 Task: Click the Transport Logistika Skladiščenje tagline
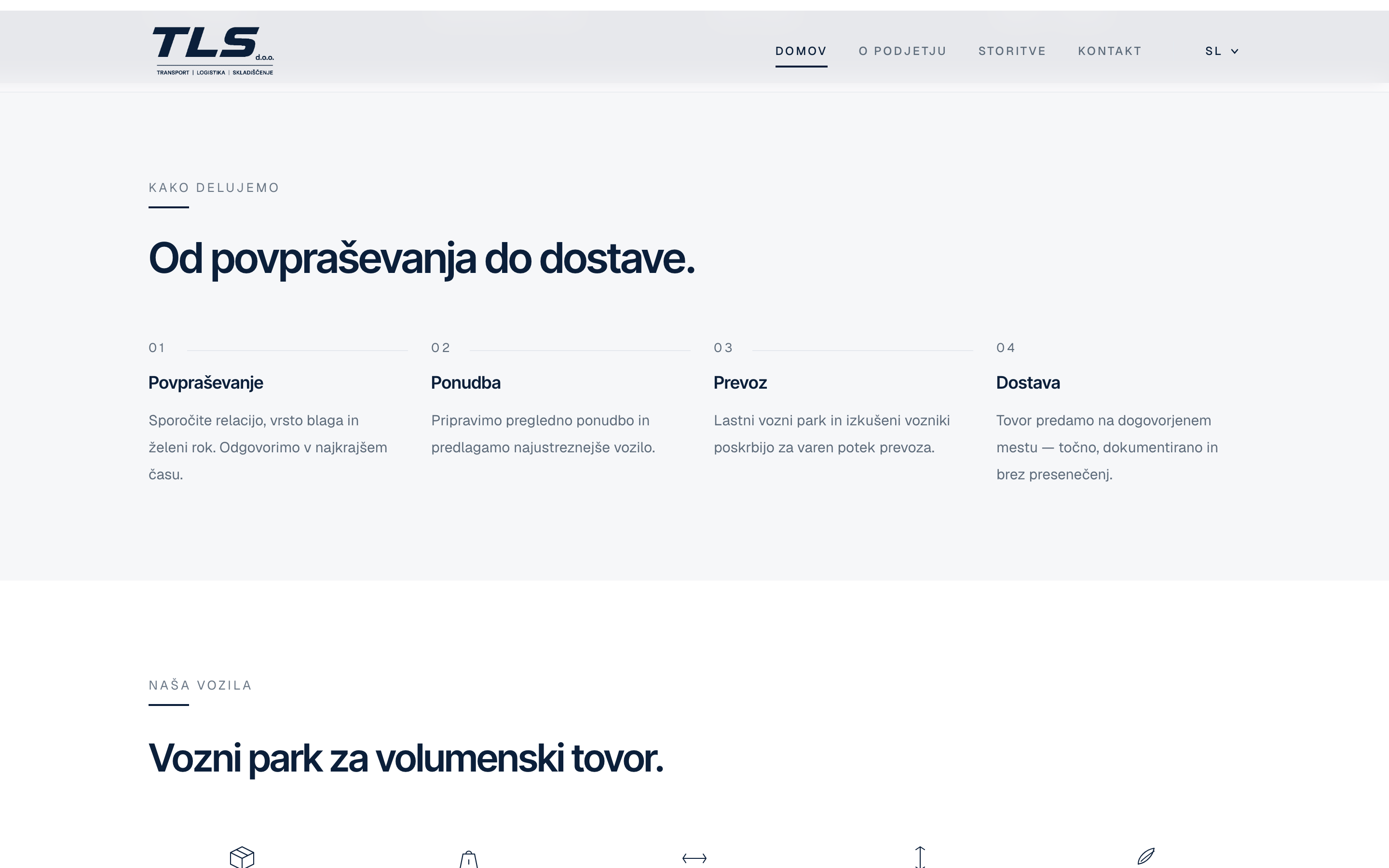coord(215,72)
